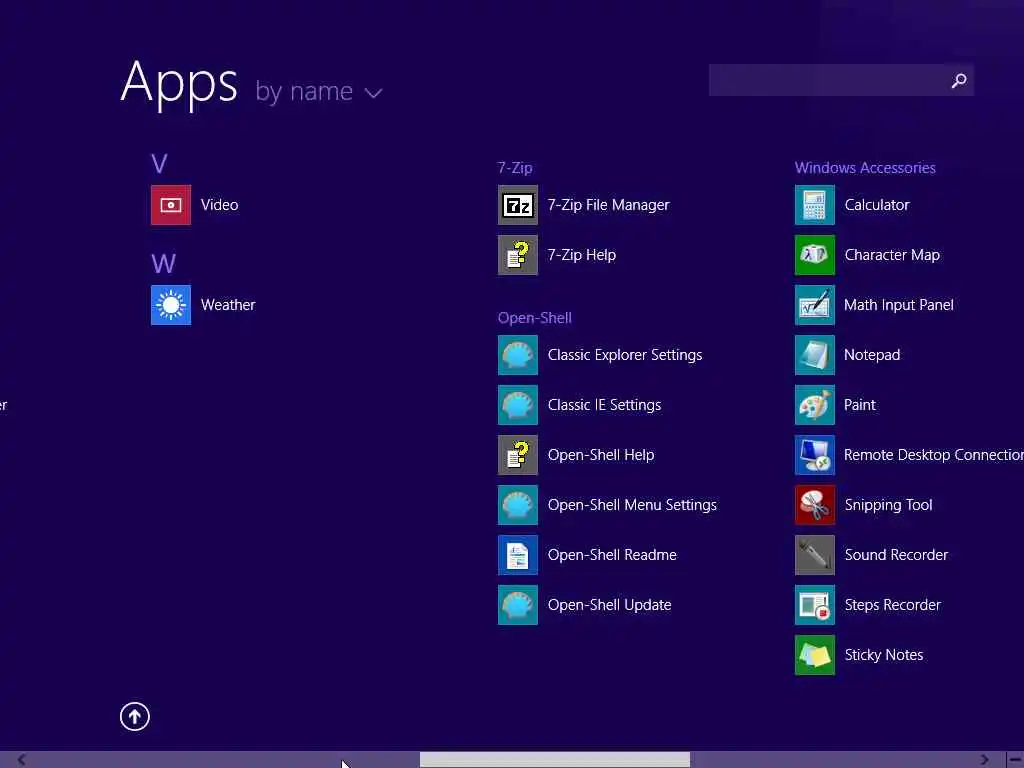The width and height of the screenshot is (1024, 768).
Task: Open the Notepad icon
Action: 815,355
